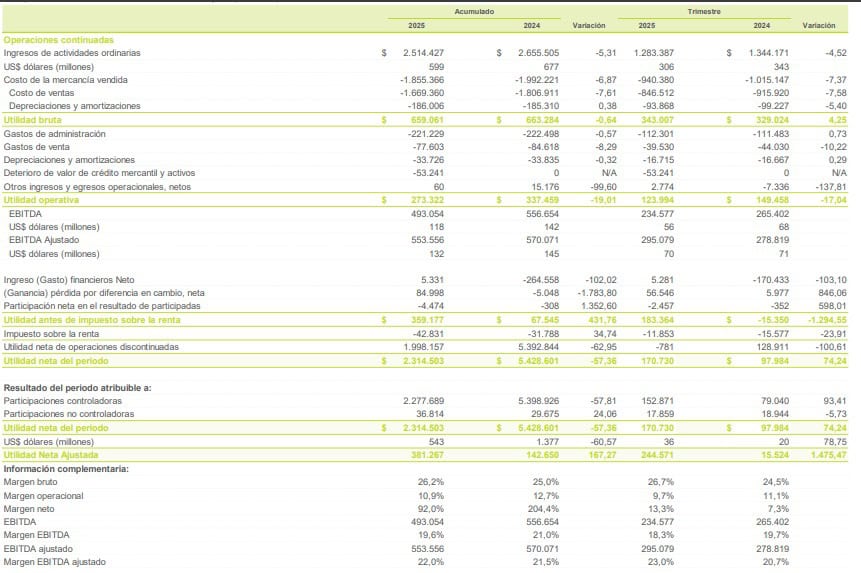Select the adjusted net profit value 381.267
Image resolution: width=861 pixels, height=573 pixels.
[427, 455]
